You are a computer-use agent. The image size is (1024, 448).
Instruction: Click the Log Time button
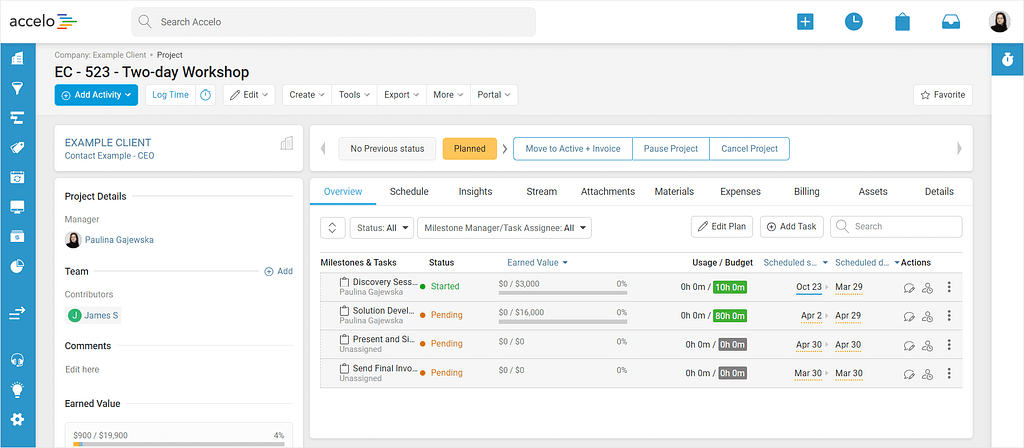(x=170, y=95)
